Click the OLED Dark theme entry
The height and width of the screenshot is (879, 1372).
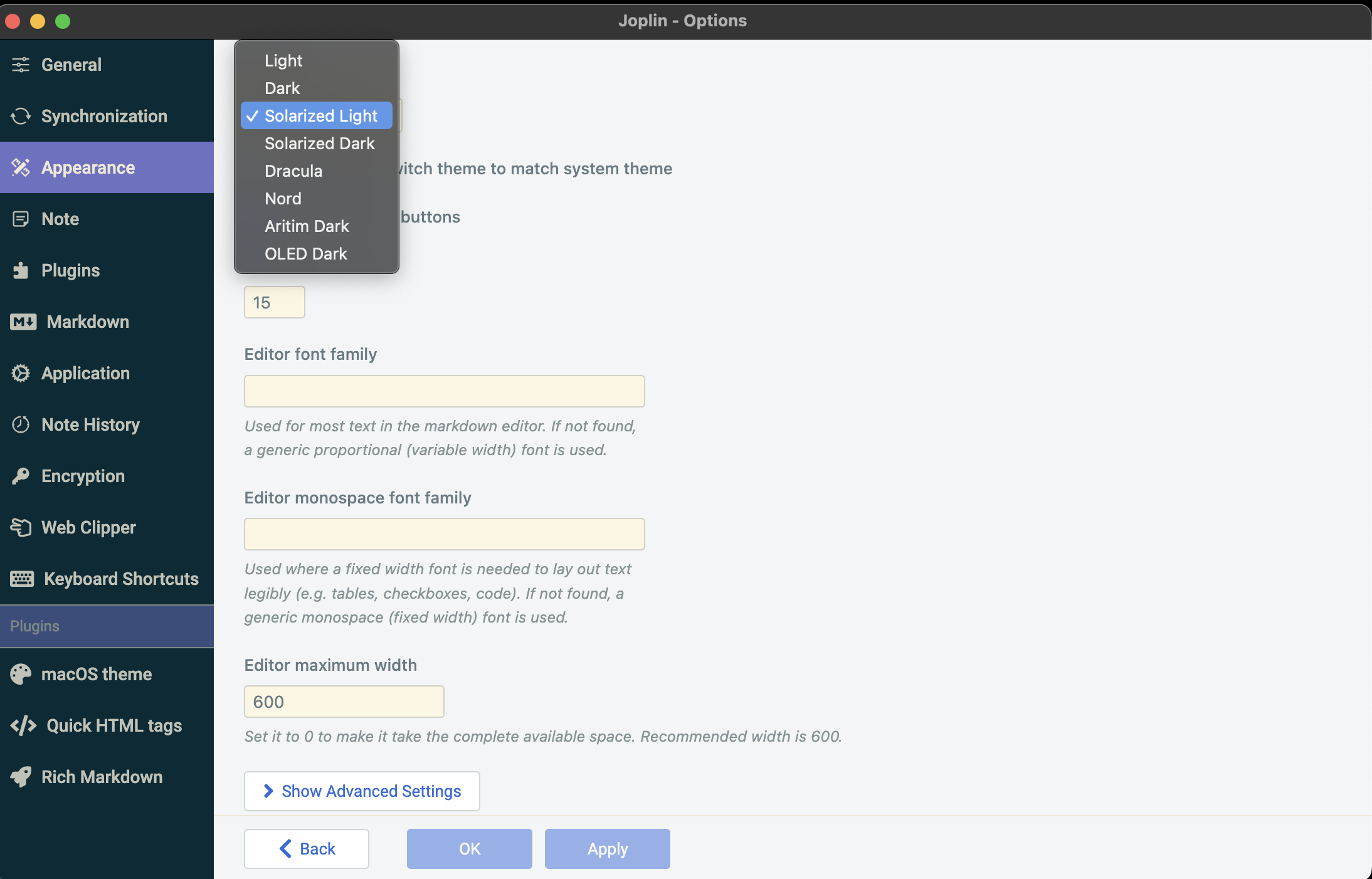(305, 253)
